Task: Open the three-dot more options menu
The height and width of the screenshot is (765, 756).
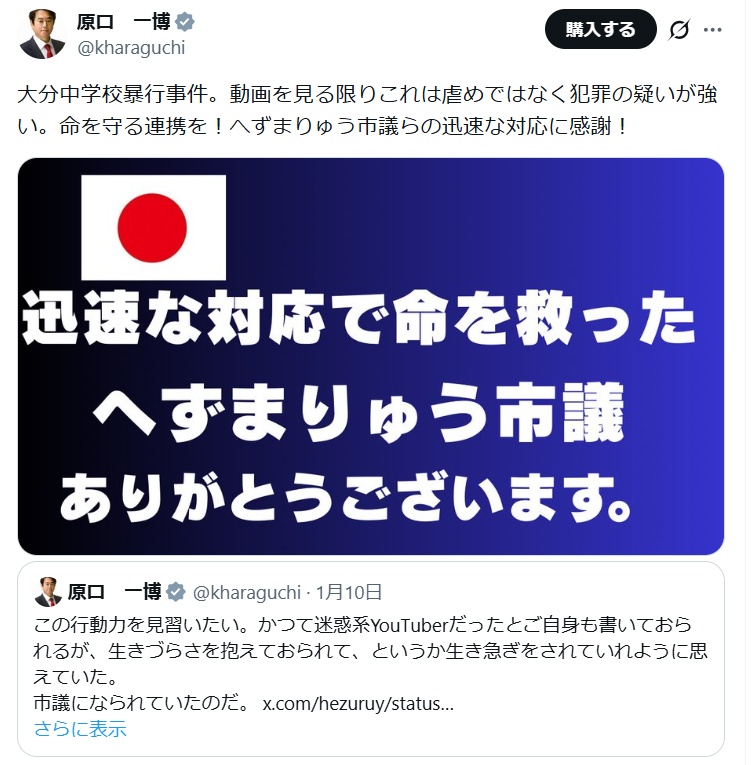Action: coord(713,30)
